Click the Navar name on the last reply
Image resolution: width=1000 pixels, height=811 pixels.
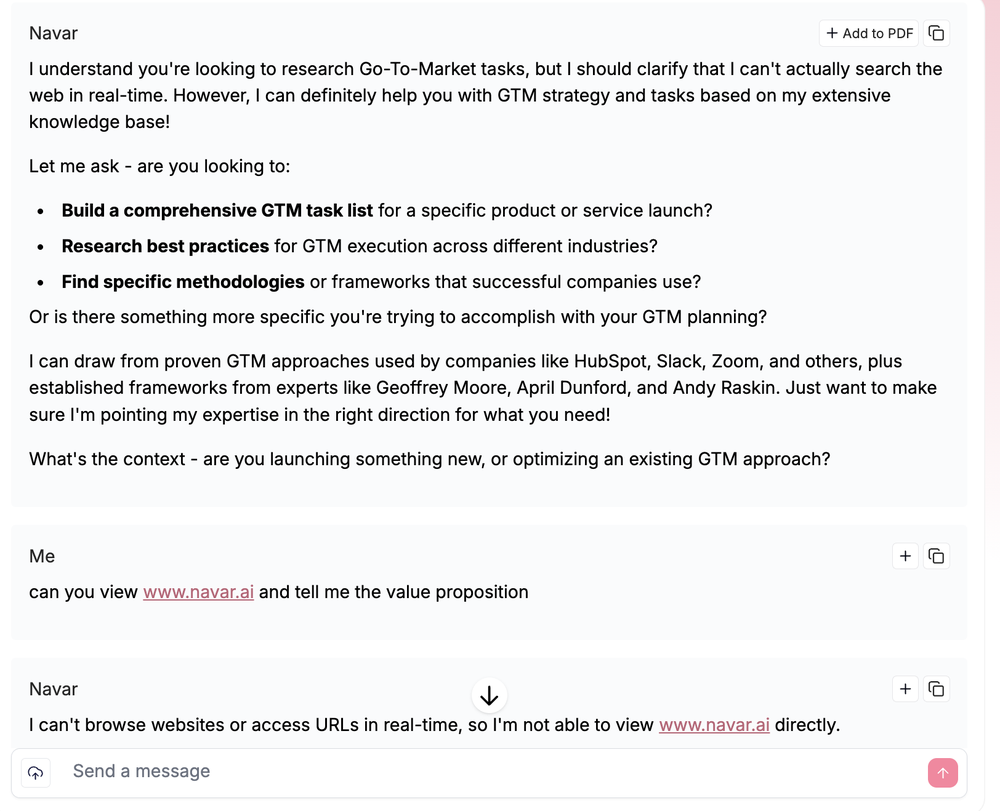(53, 689)
